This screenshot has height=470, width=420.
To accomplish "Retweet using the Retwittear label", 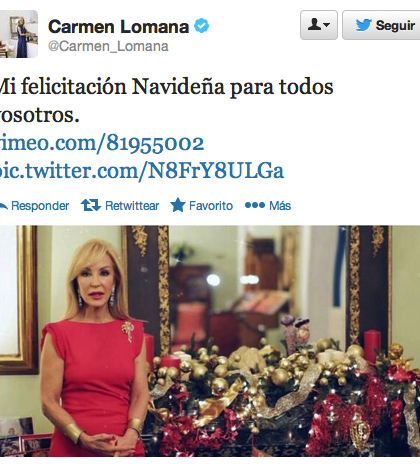I will (132, 206).
